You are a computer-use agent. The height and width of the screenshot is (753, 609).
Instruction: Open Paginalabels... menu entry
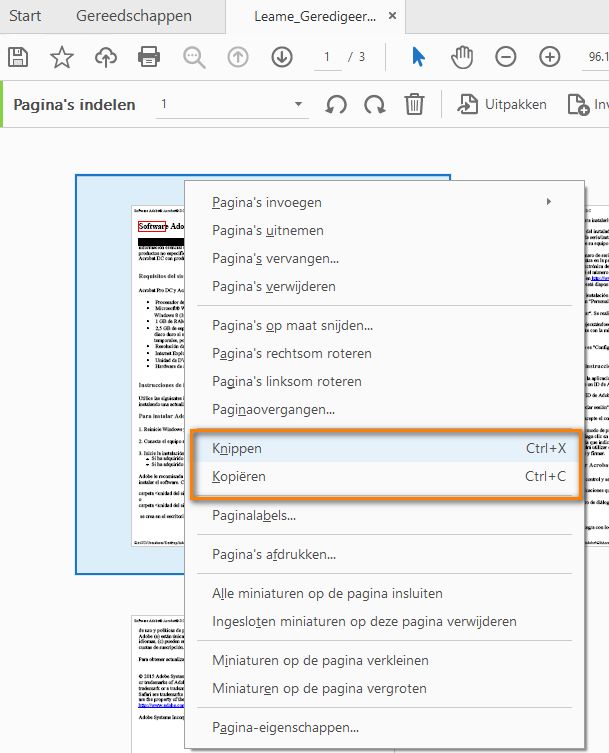coord(384,515)
